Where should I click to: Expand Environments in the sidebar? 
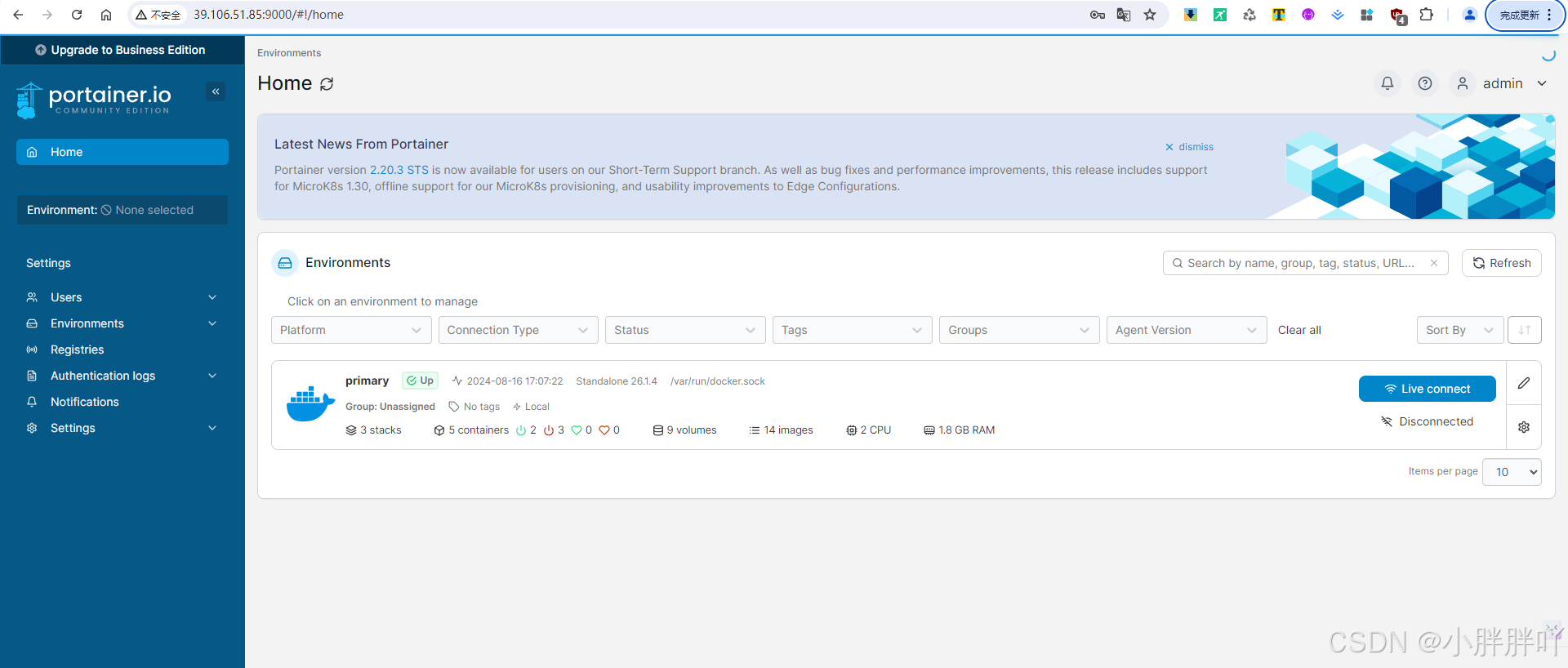click(x=122, y=323)
